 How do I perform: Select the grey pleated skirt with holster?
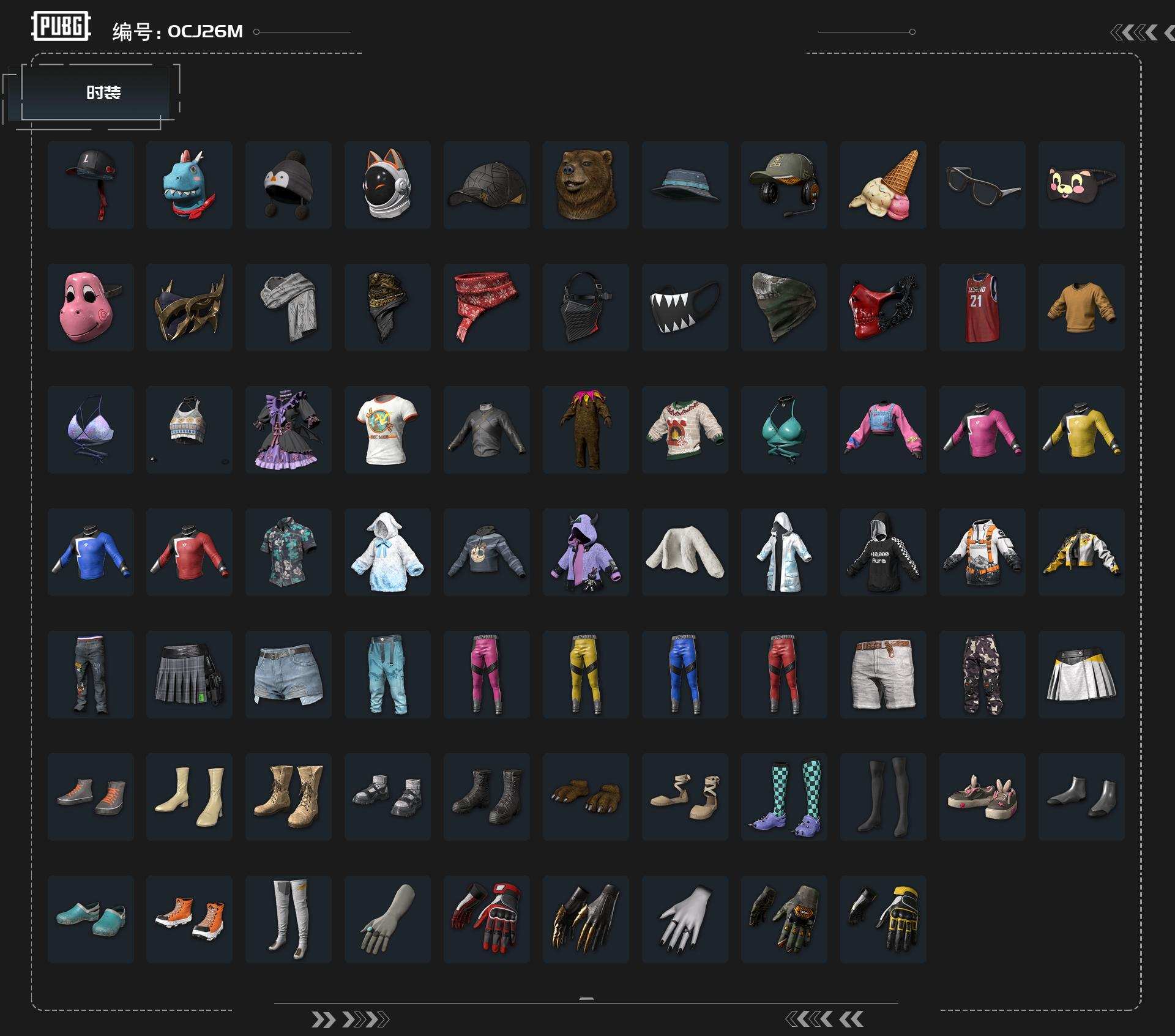pyautogui.click(x=189, y=674)
